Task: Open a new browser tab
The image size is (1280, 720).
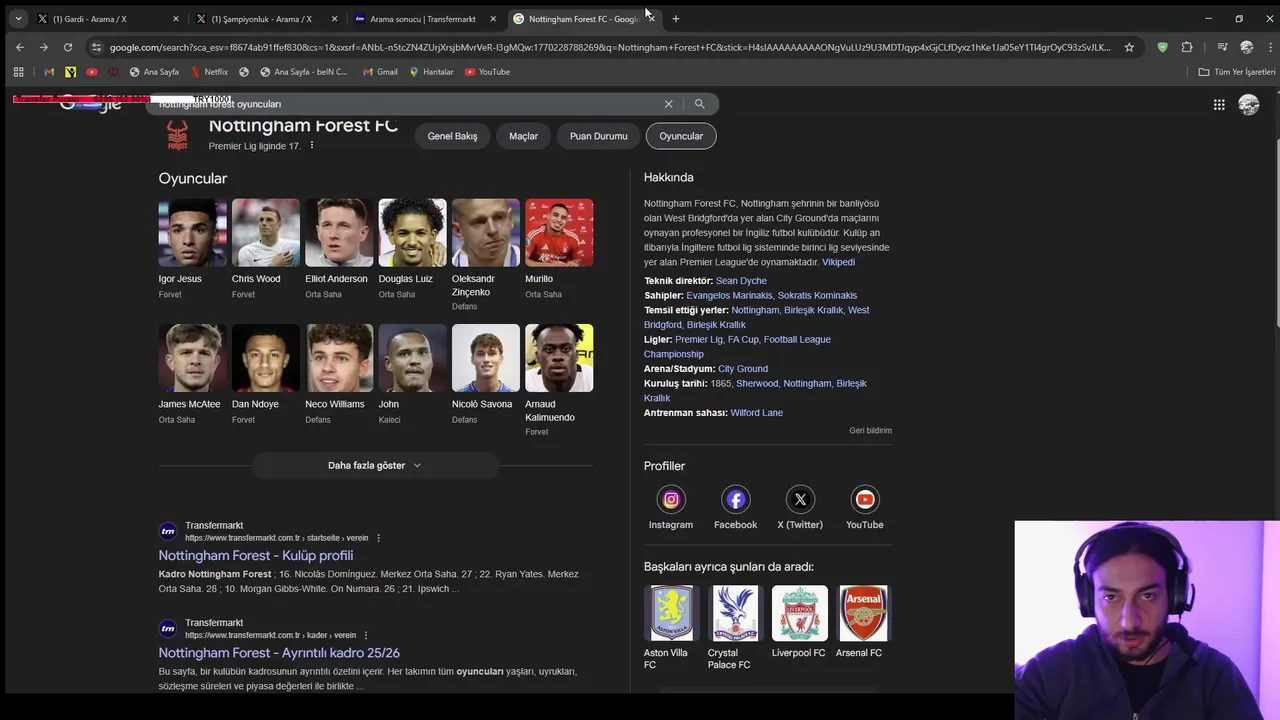Action: tap(676, 19)
